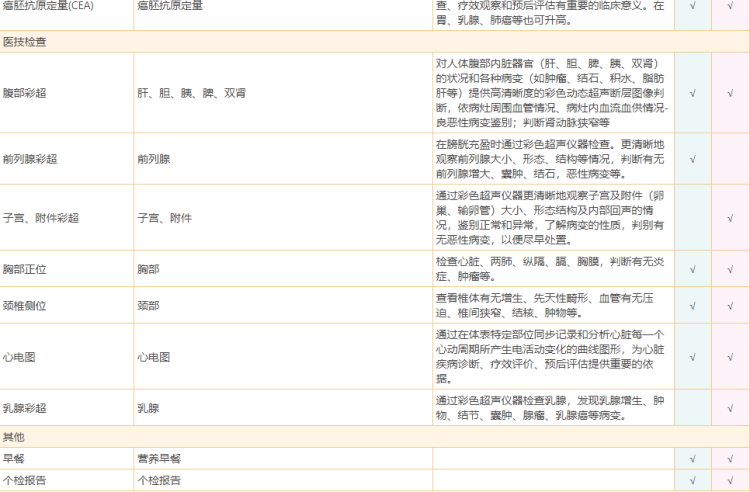Click the pink-column checkmark for 子宫、附件彩超
The image size is (750, 492).
(x=730, y=217)
